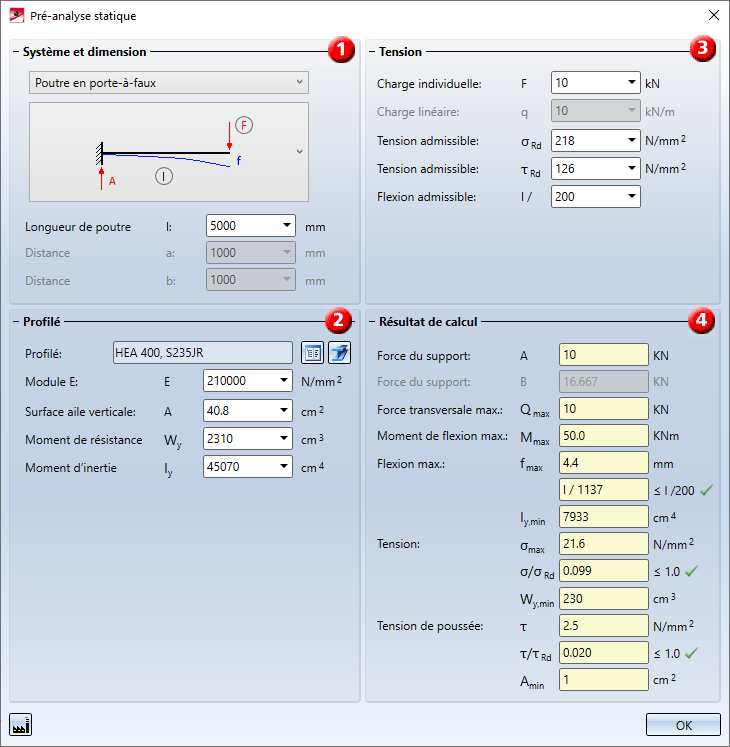Image resolution: width=730 pixels, height=747 pixels.
Task: Click the pick profile from drawing icon
Action: pyautogui.click(x=338, y=352)
